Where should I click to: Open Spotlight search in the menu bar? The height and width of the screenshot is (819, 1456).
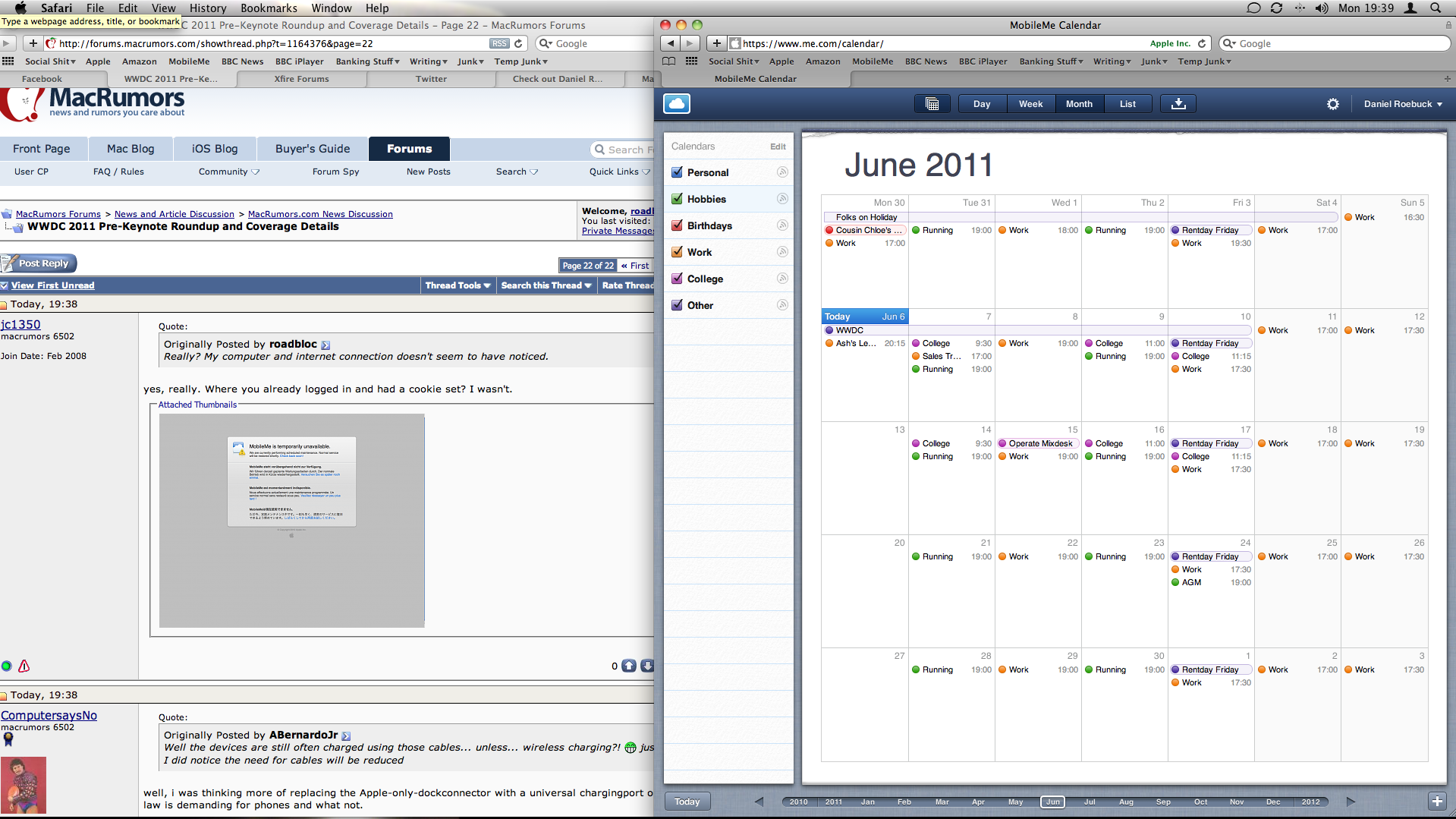tap(1436, 8)
